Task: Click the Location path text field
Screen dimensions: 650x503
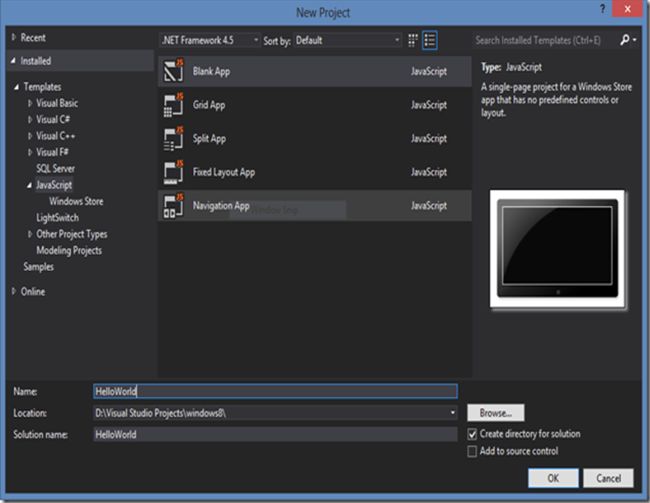Action: click(x=270, y=413)
